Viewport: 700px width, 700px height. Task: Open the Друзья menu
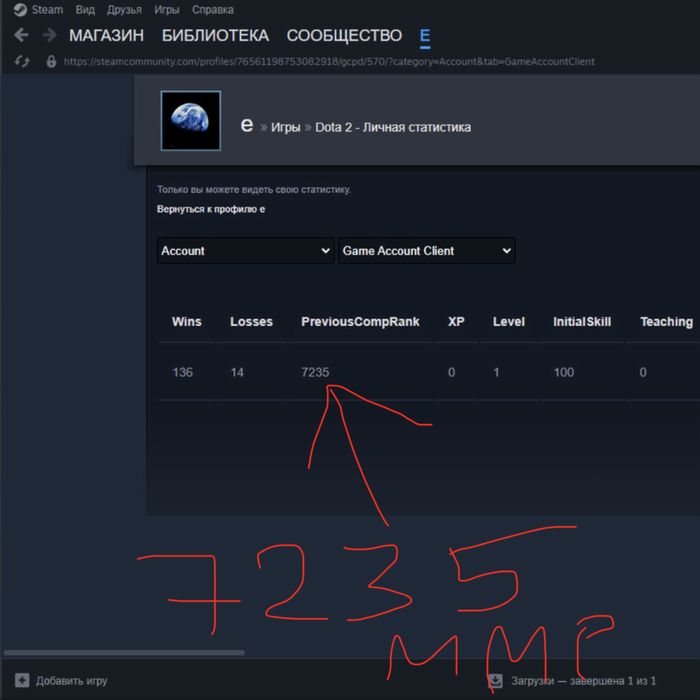[x=124, y=9]
